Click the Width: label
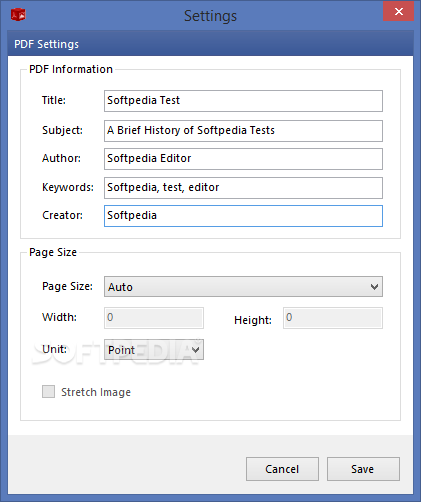Screen dimensions: 421x502 pyautogui.click(x=59, y=317)
